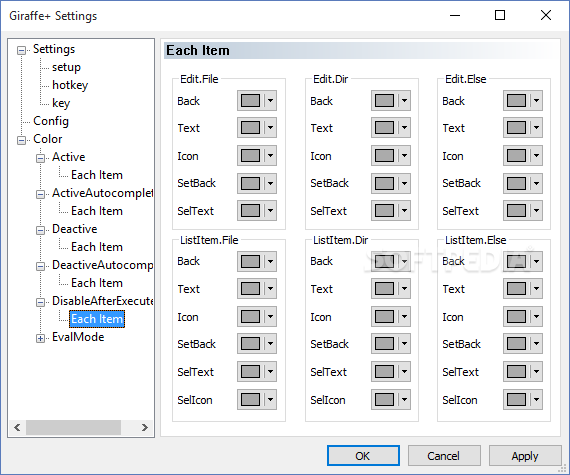Click the Cancel button

coord(444,456)
